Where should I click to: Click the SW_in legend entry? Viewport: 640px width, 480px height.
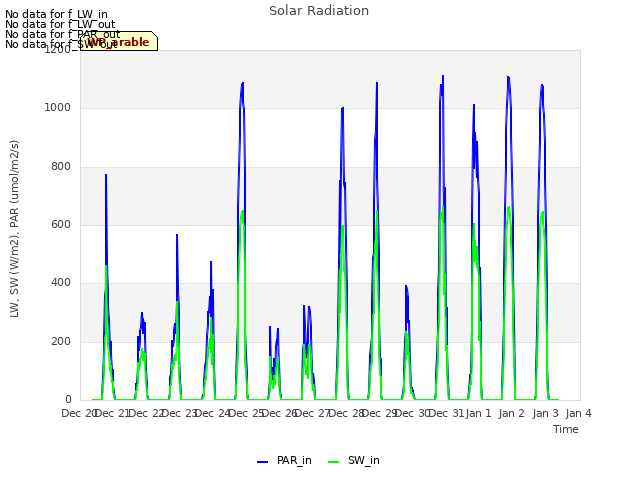click(x=354, y=461)
